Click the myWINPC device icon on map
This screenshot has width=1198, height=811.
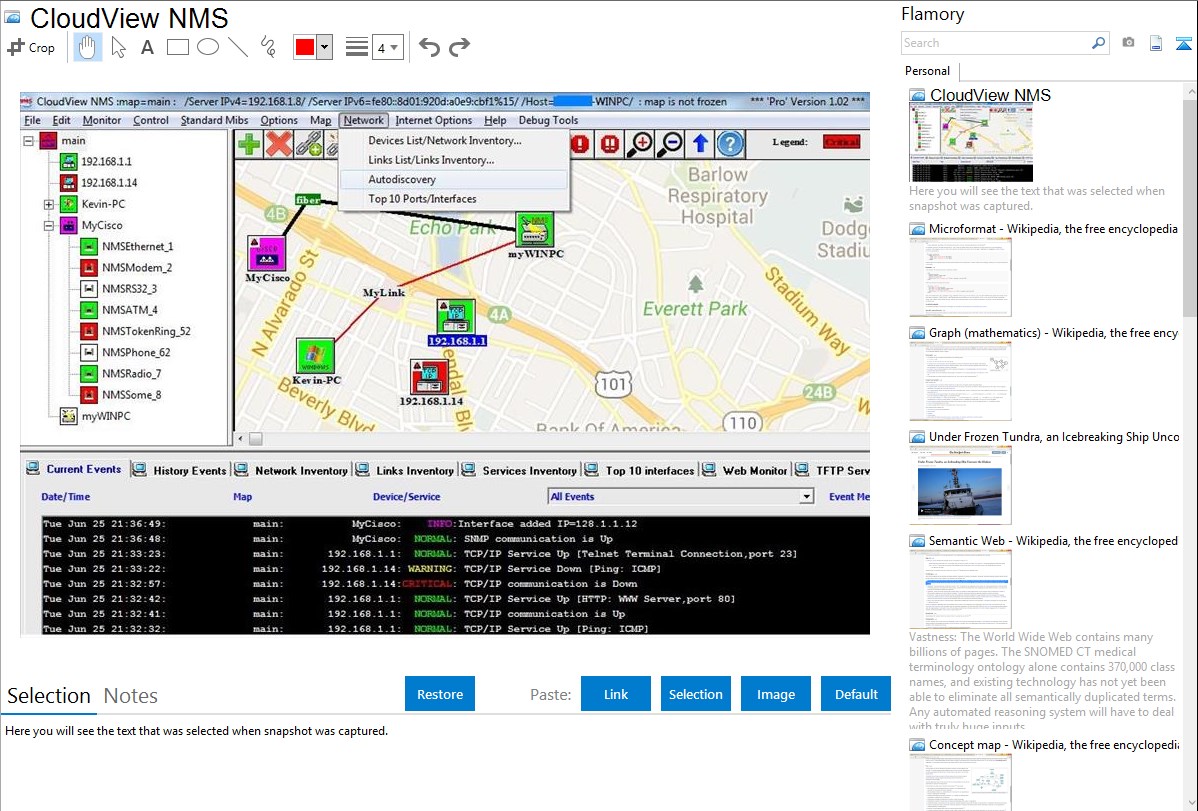pyautogui.click(x=534, y=230)
